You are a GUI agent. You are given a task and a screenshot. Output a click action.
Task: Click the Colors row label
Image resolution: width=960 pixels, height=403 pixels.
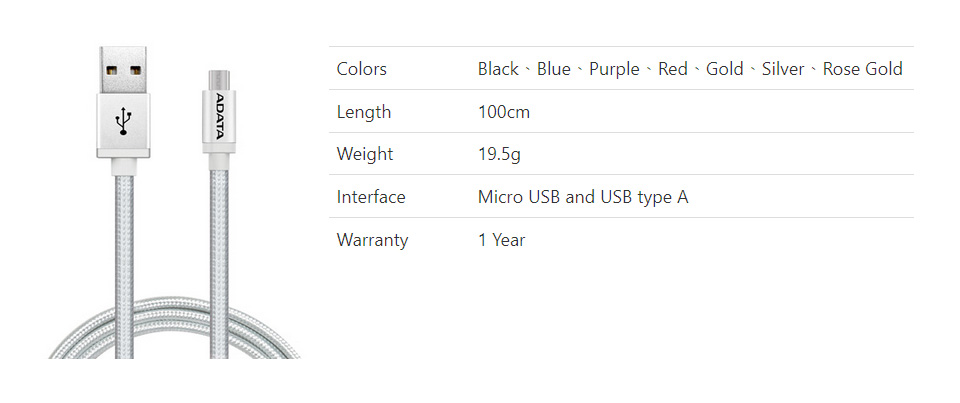pyautogui.click(x=361, y=69)
